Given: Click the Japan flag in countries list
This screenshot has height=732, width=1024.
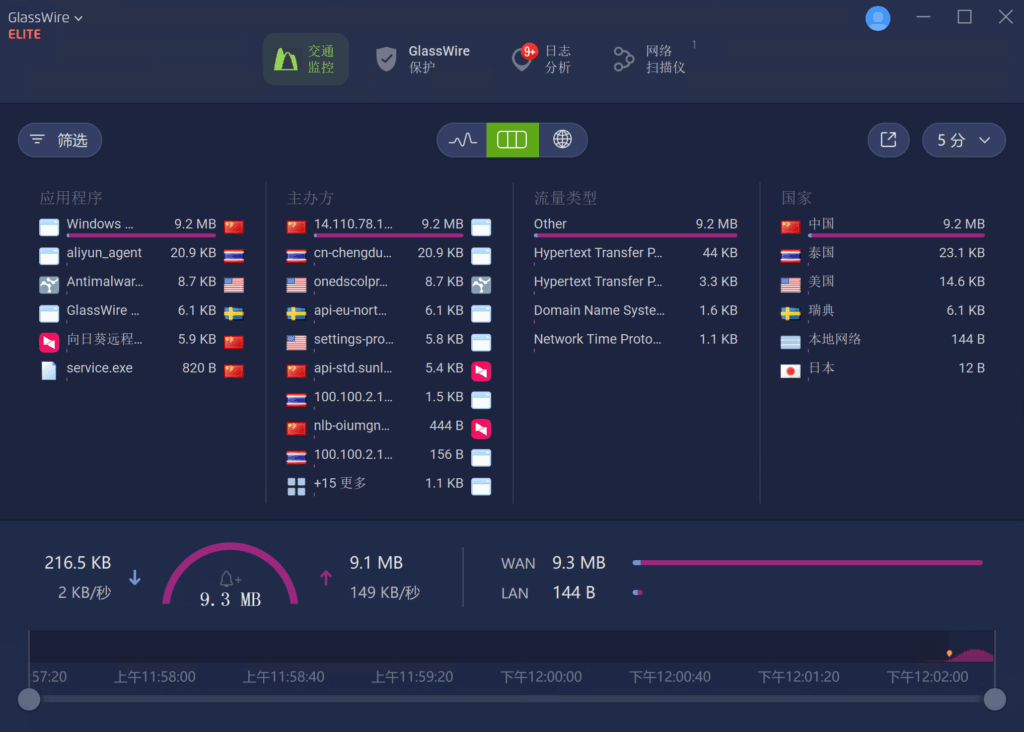Looking at the screenshot, I should (x=791, y=369).
